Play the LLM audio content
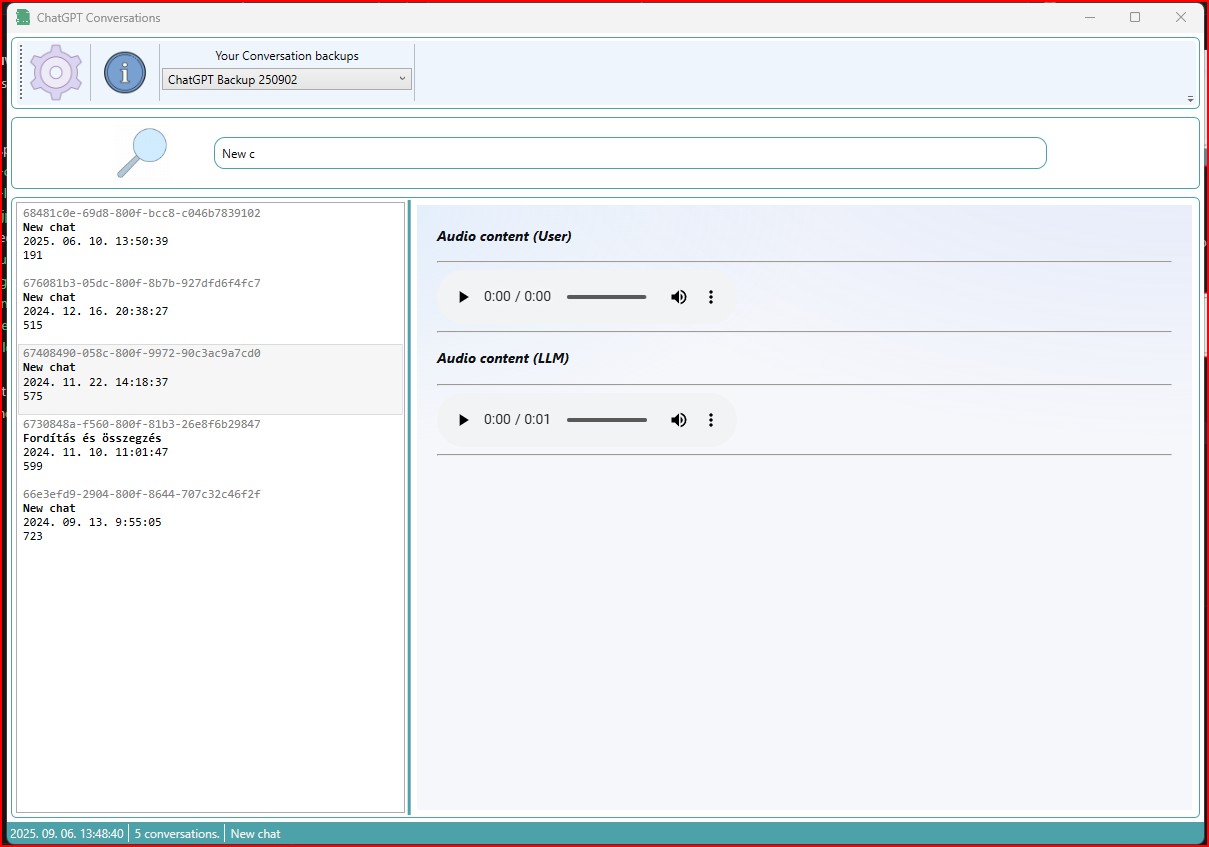Image resolution: width=1209 pixels, height=847 pixels. point(463,420)
